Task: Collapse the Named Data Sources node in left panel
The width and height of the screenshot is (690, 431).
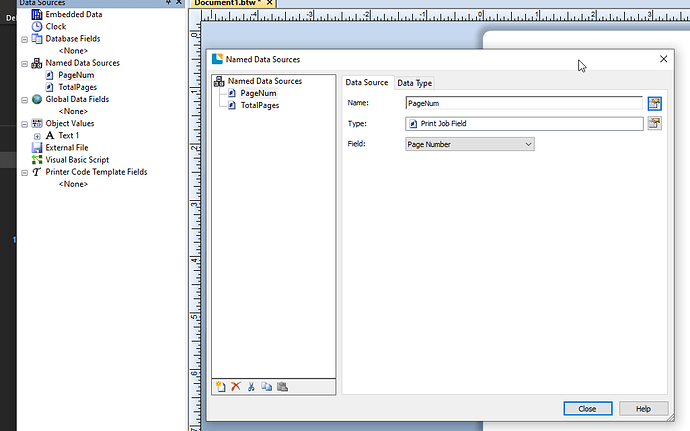Action: 25,64
